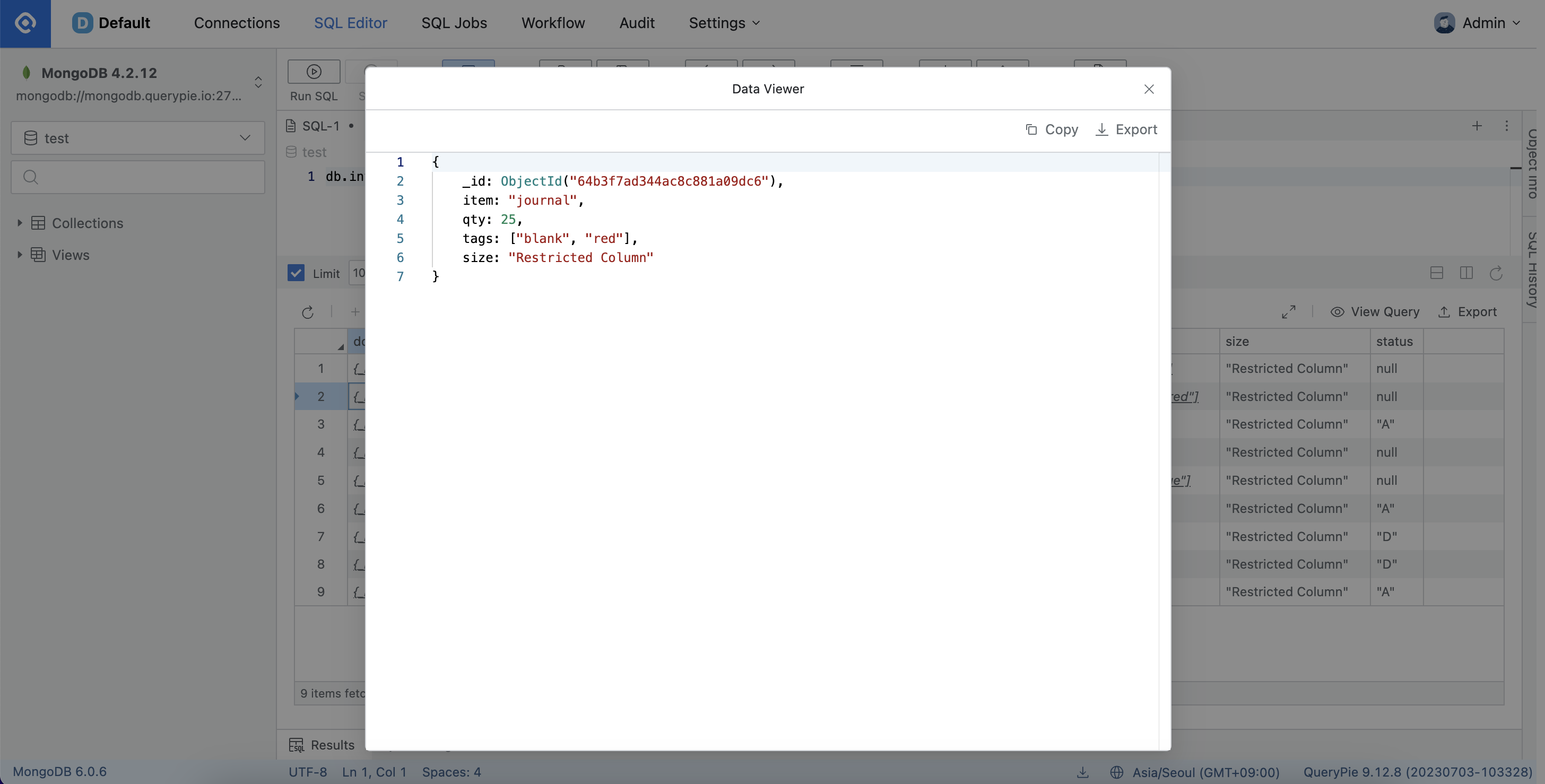Screen dimensions: 1545x784
Task: Switch to SQL Editor tab
Action: pos(350,23)
